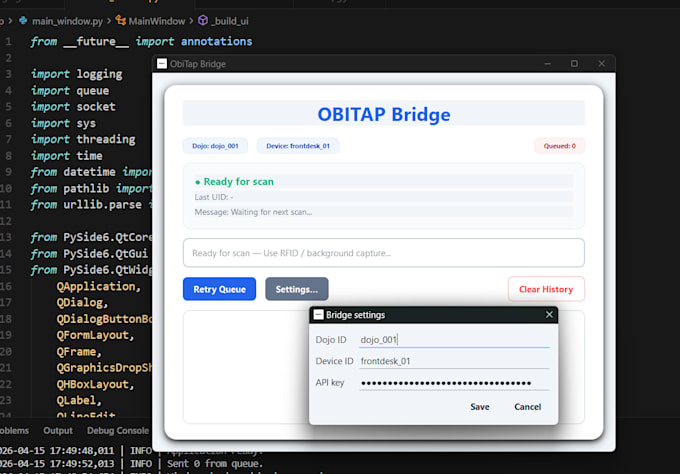Click the Dojo ID label in dialog
This screenshot has width=680, height=474.
(x=331, y=340)
